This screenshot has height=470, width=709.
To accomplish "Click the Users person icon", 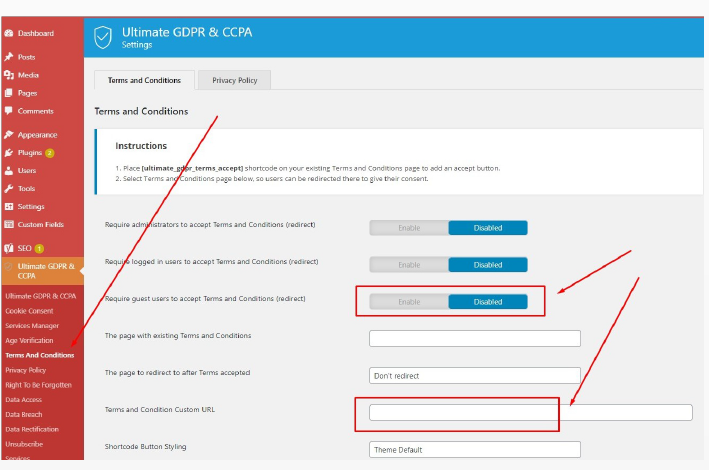I will [9, 171].
